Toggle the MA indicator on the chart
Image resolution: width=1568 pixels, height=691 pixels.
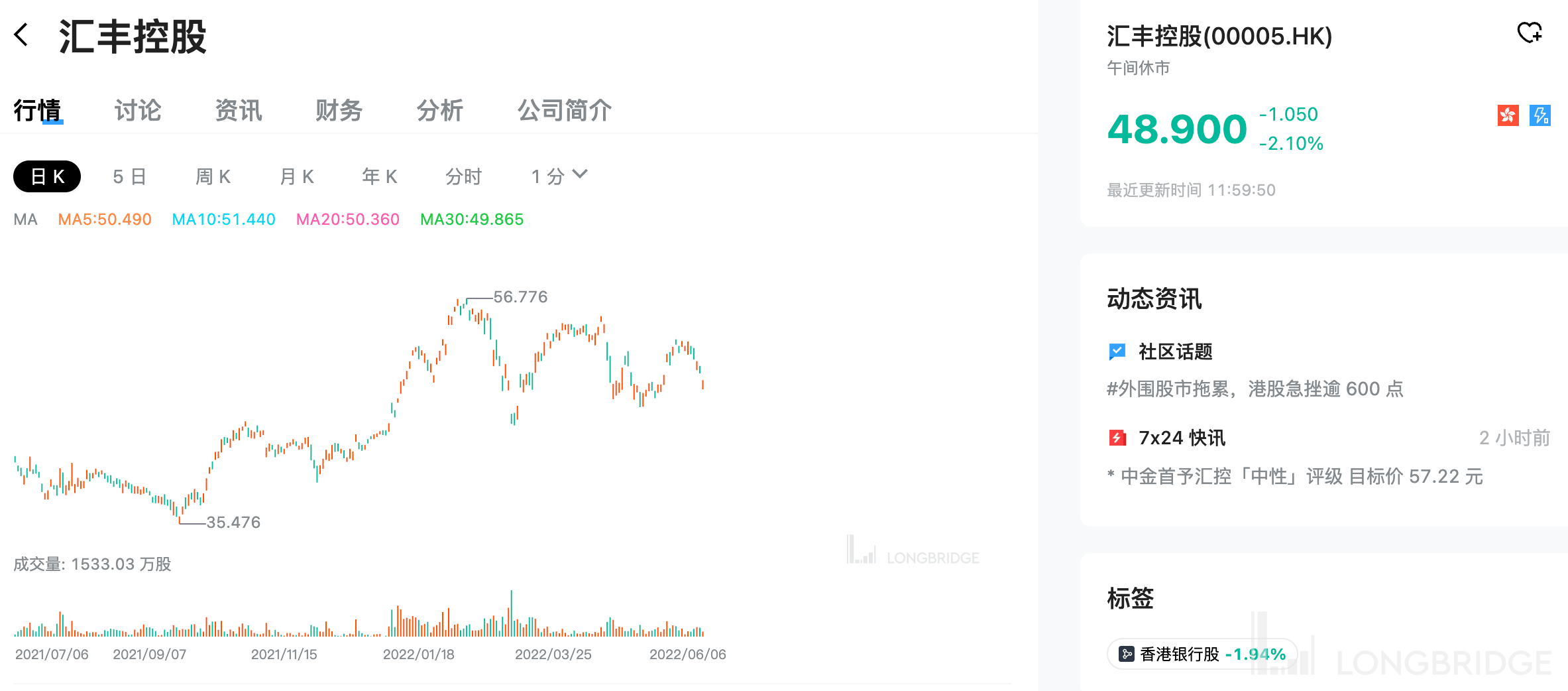[25, 219]
